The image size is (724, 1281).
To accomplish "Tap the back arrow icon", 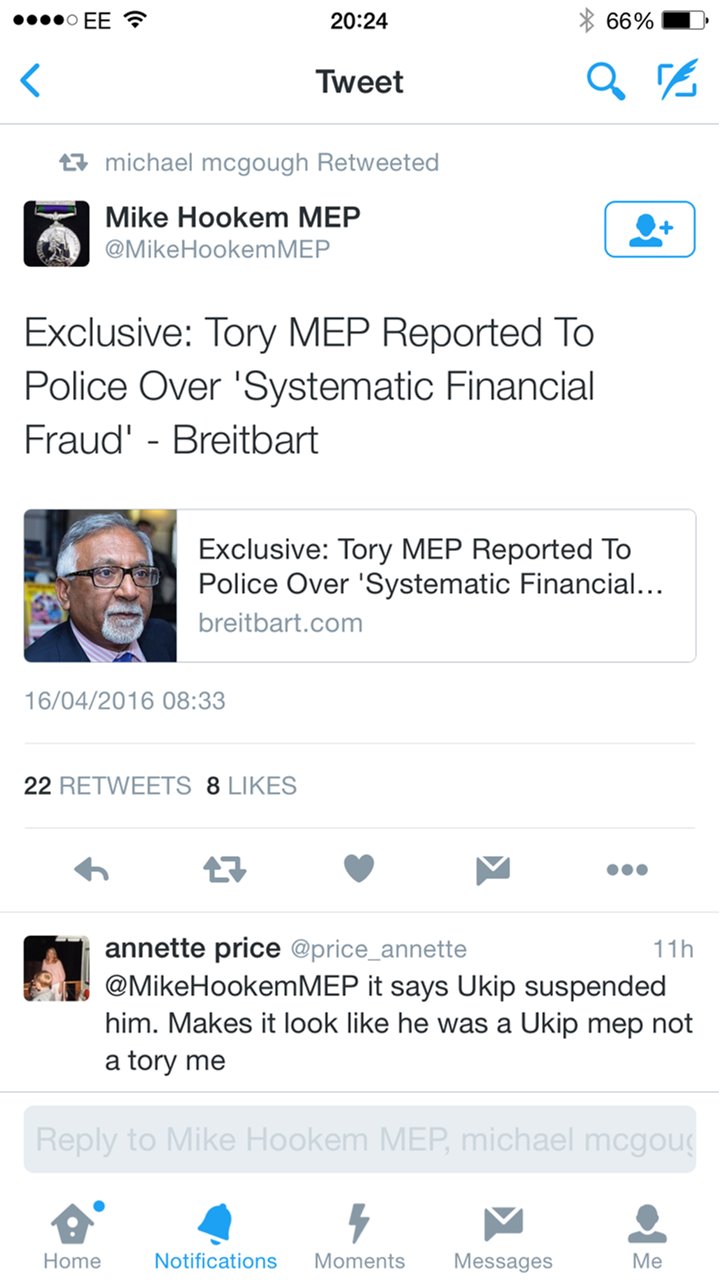I will click(x=32, y=81).
